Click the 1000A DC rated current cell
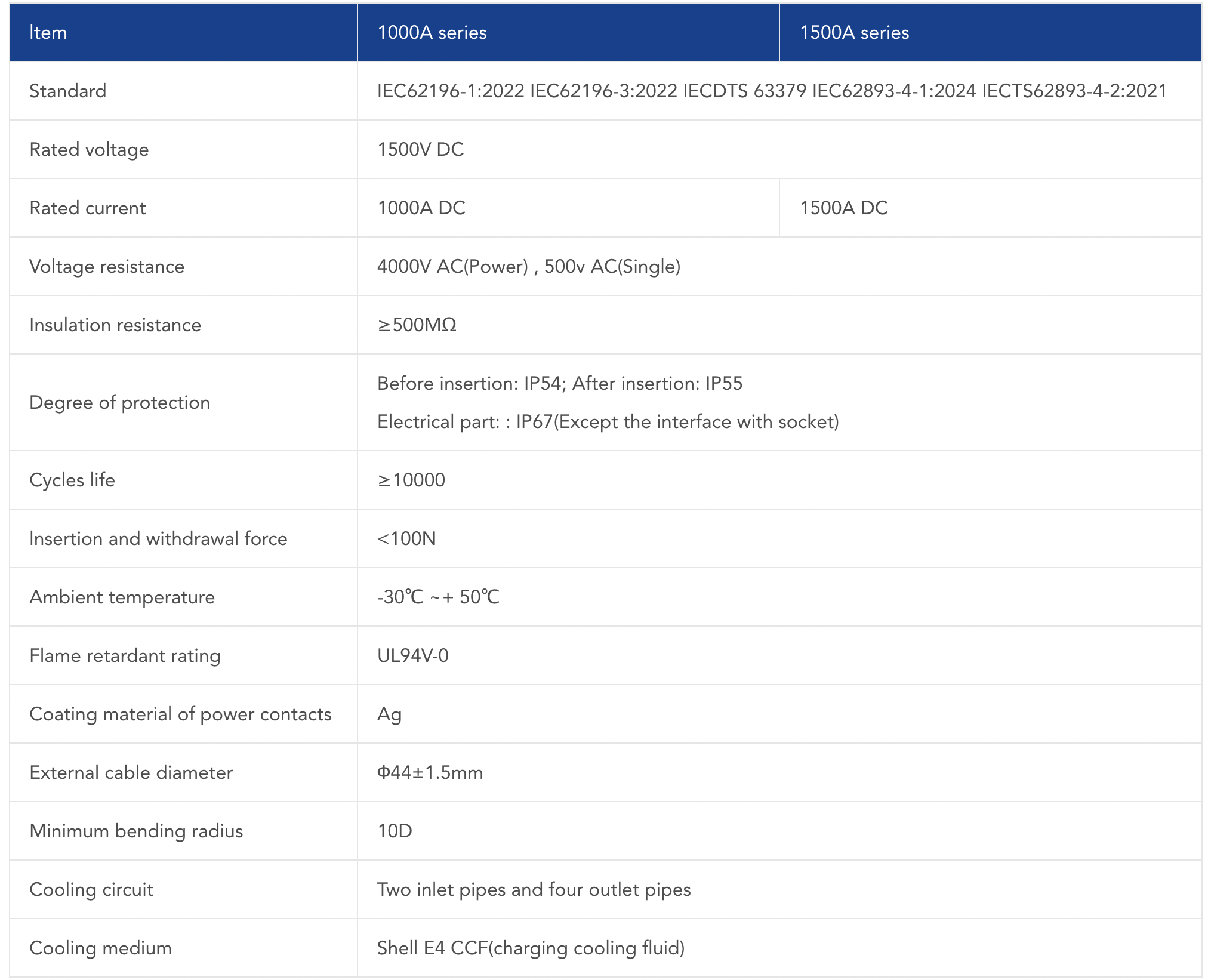1208x980 pixels. (421, 208)
